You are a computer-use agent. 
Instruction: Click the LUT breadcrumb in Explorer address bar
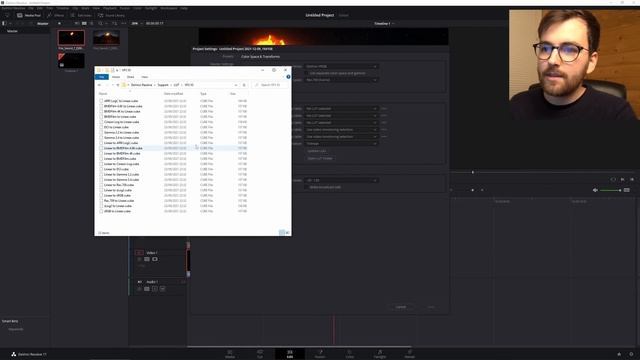tap(176, 85)
